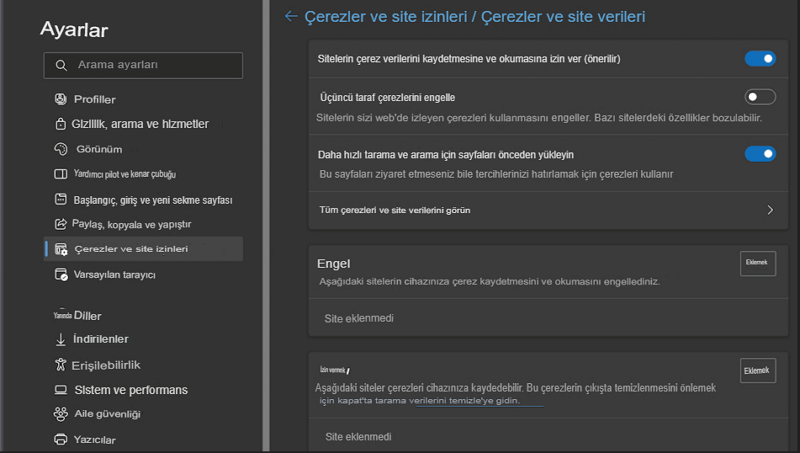
Task: Click the Eklemek button in İzin vermek section
Action: coord(758,370)
